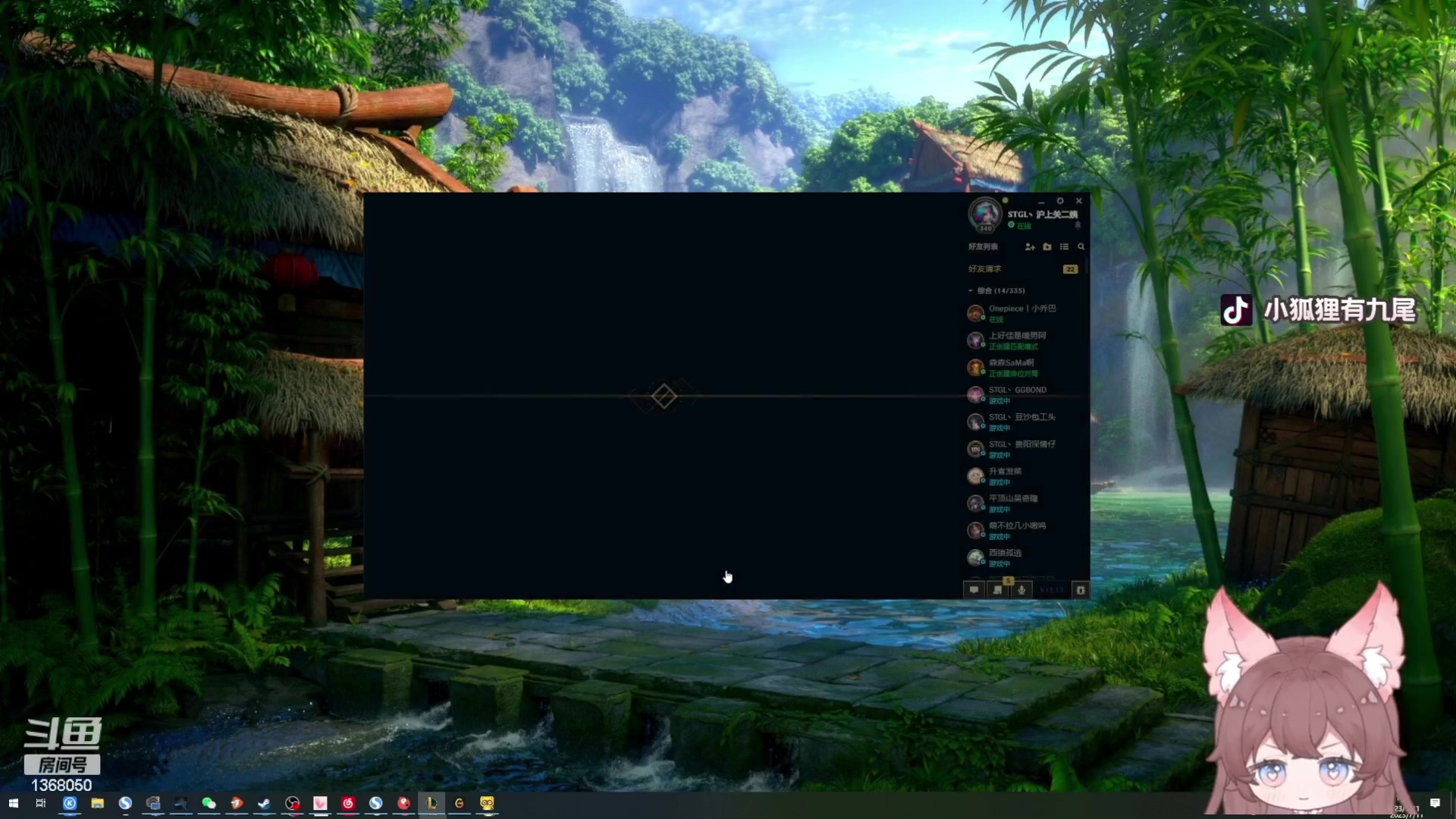Click the player profile avatar level 340
Viewport: 1456px width, 819px height.
pos(985,214)
